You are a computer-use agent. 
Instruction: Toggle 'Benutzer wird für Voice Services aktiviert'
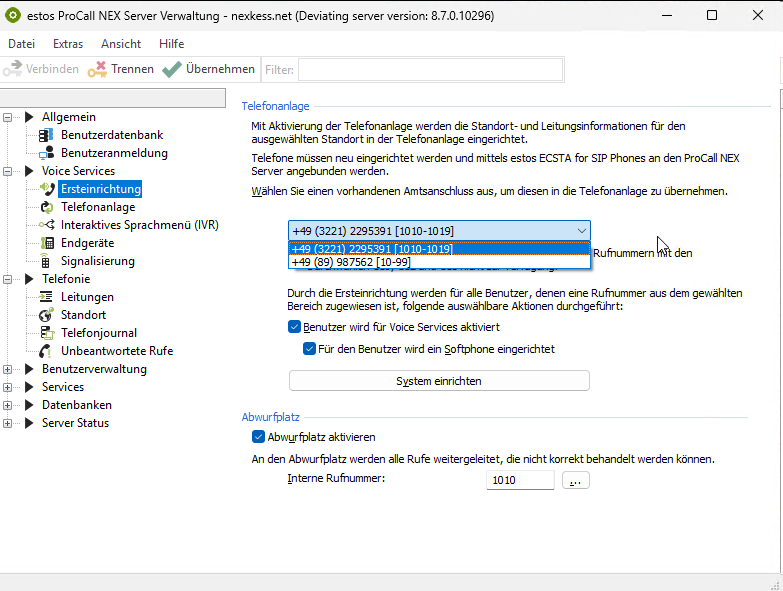[295, 327]
